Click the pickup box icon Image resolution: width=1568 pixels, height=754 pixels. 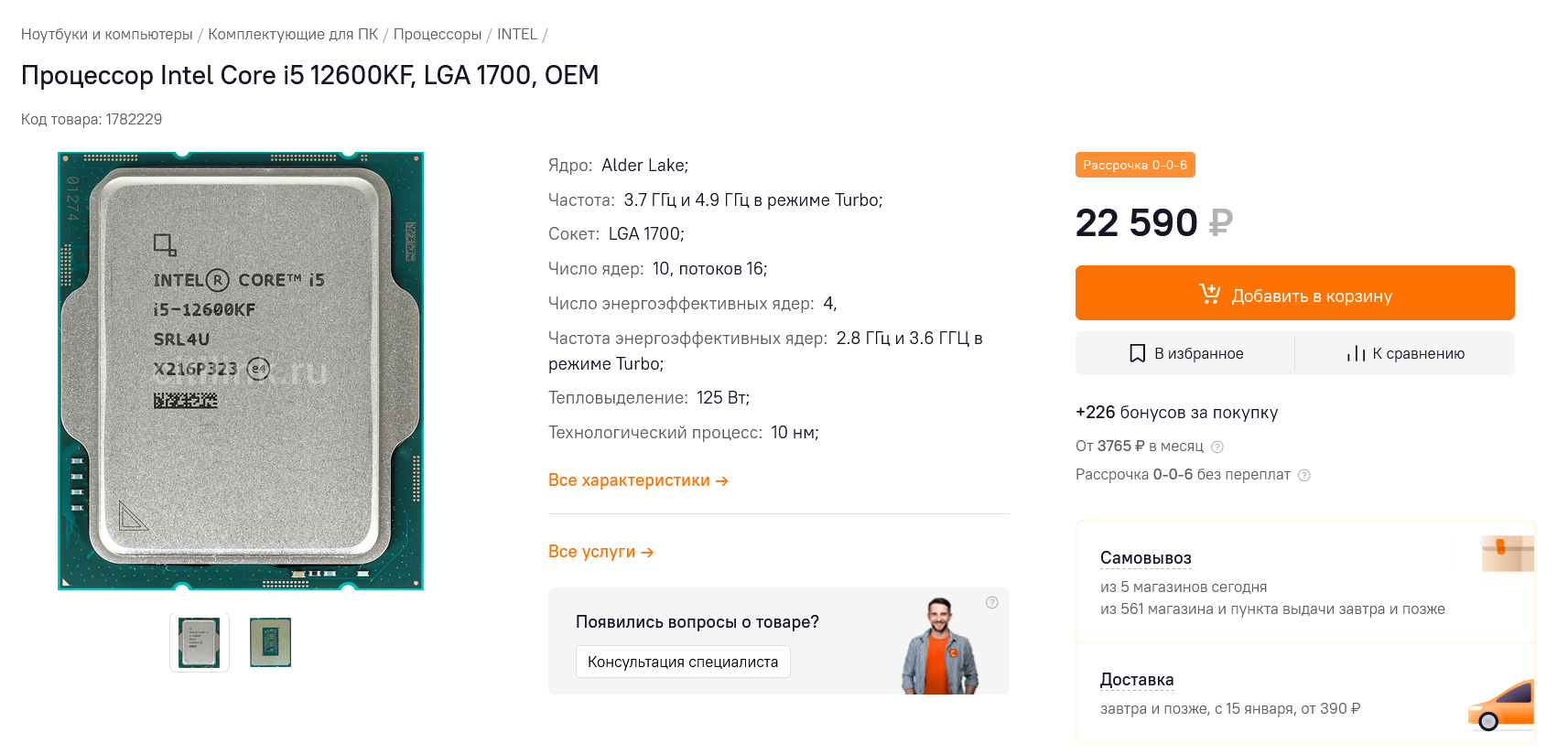[1507, 554]
